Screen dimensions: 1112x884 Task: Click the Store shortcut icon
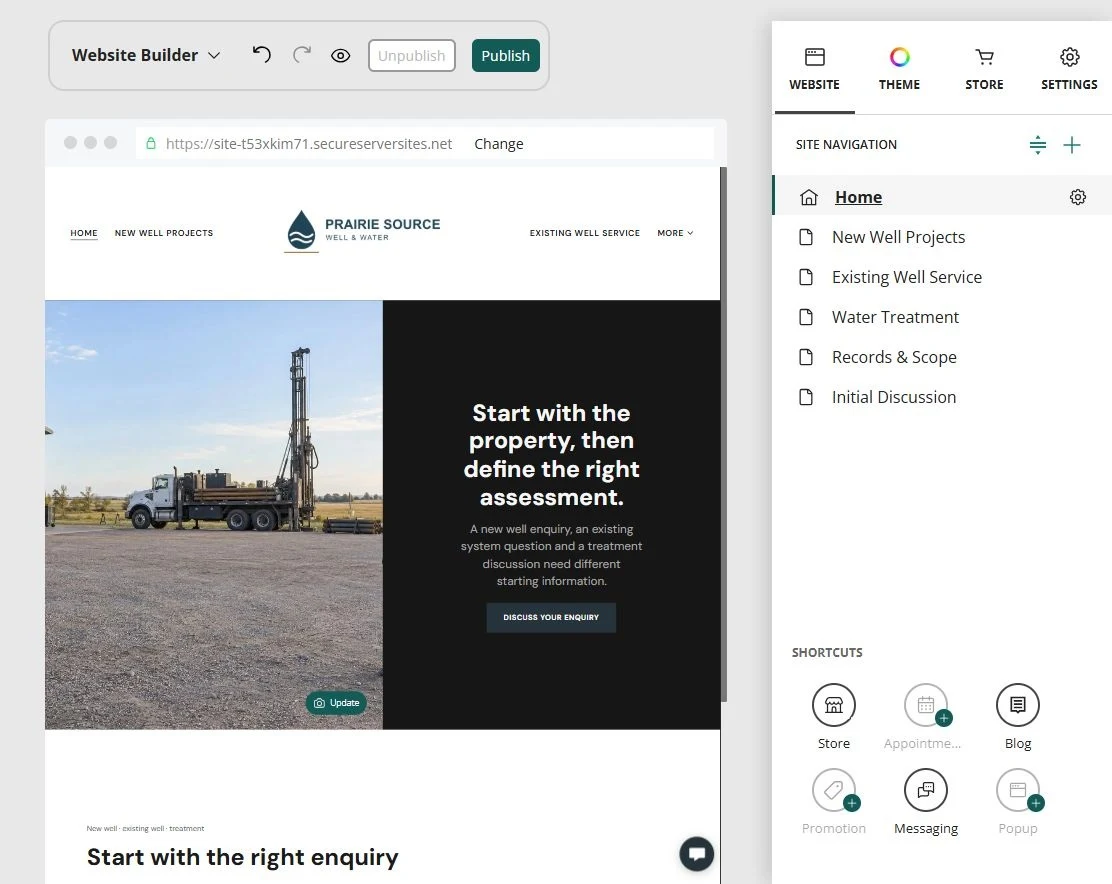[x=833, y=705]
